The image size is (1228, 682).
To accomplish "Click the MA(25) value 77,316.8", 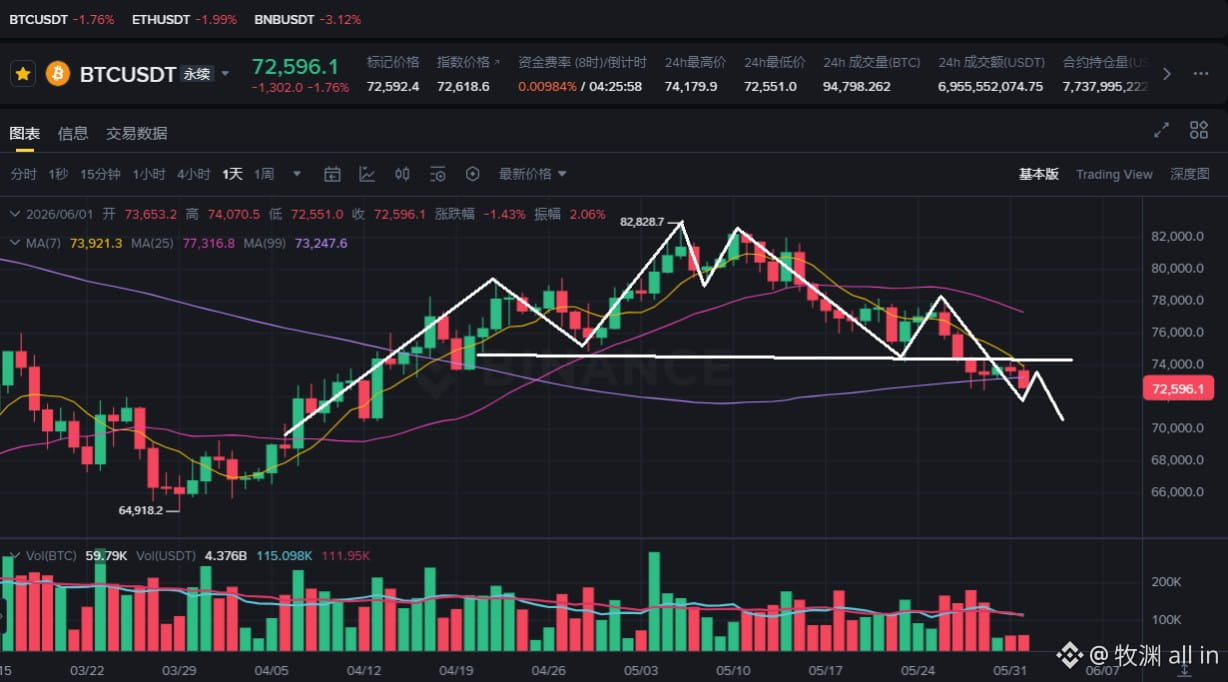I will [x=208, y=243].
